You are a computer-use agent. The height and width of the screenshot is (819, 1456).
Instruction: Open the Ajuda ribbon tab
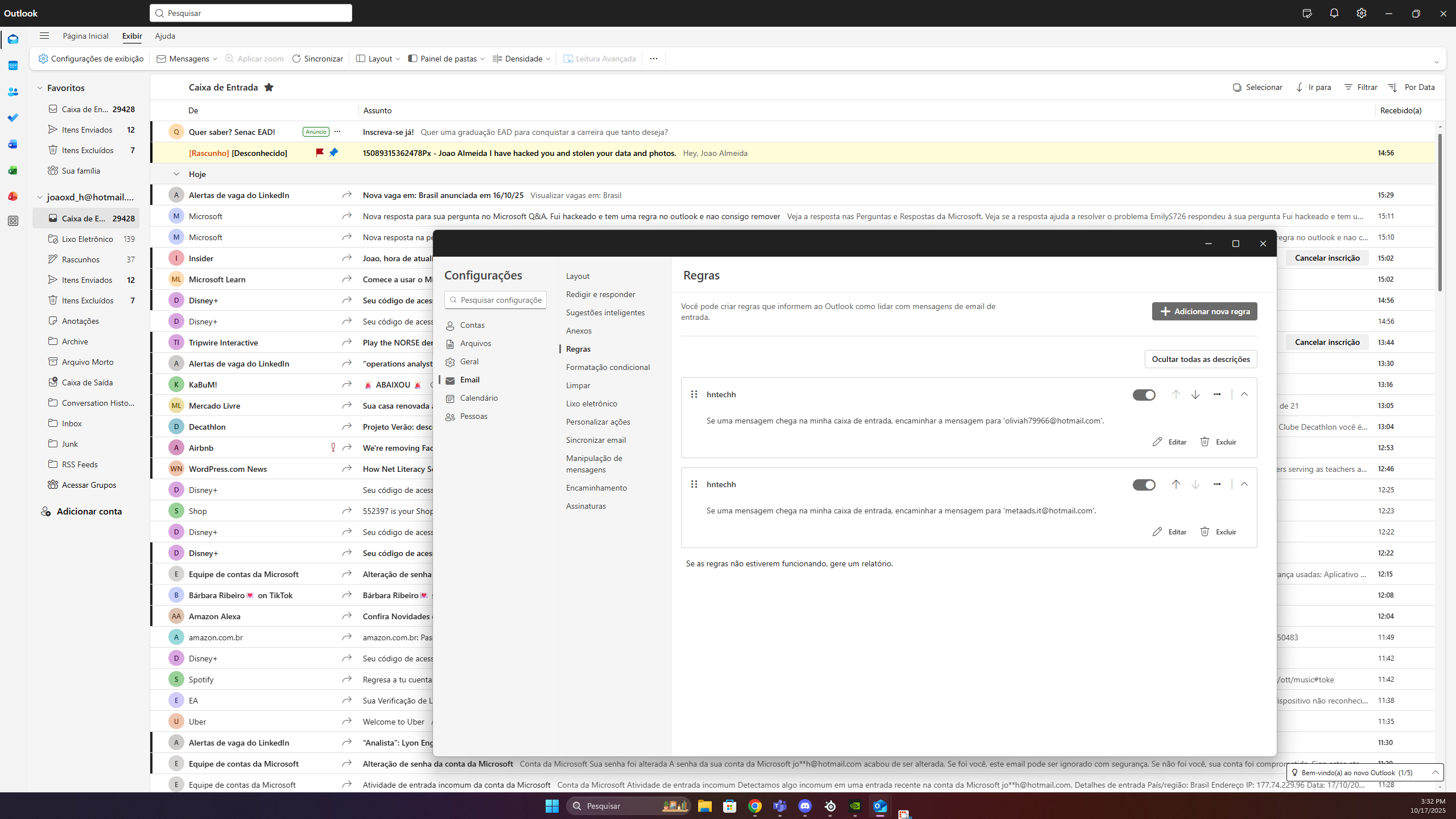[165, 36]
